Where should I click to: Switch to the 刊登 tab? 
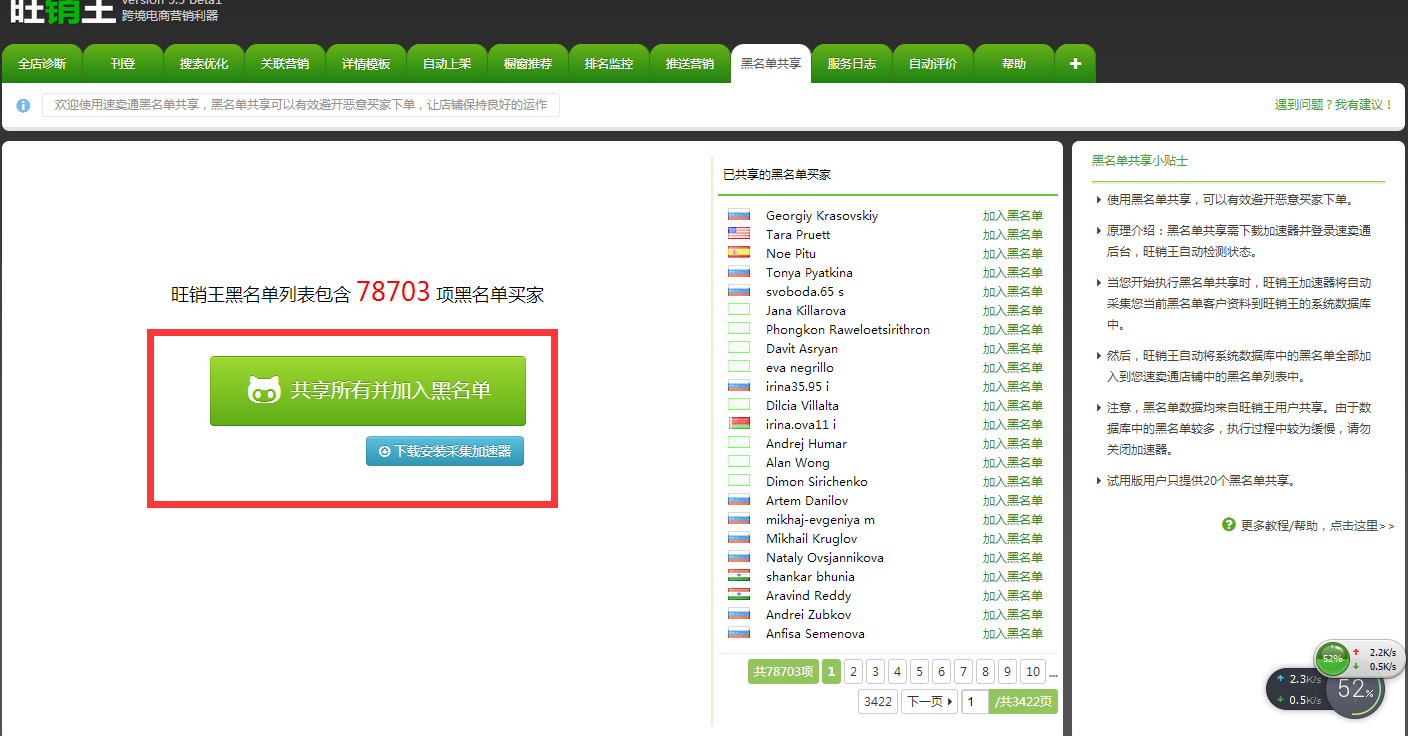(123, 64)
